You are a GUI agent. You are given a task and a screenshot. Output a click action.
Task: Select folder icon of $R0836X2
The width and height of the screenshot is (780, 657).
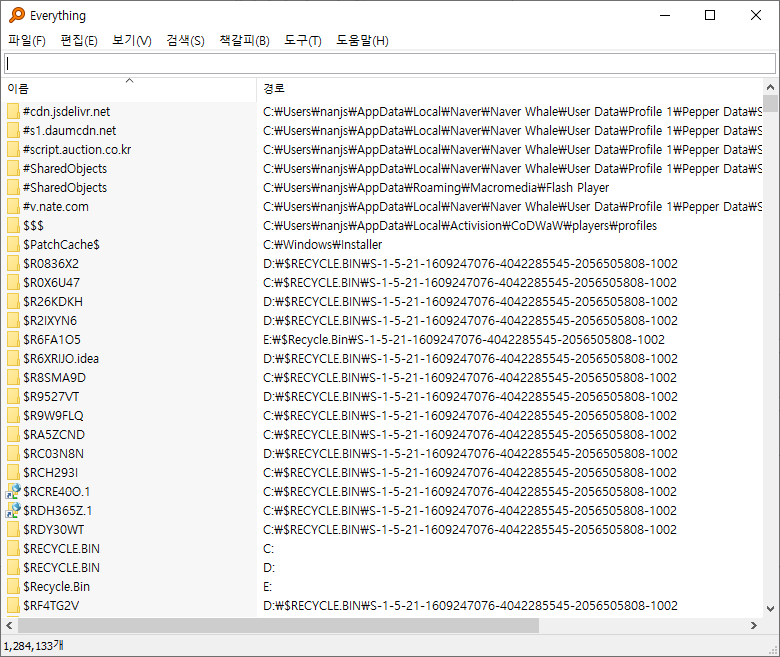click(13, 263)
